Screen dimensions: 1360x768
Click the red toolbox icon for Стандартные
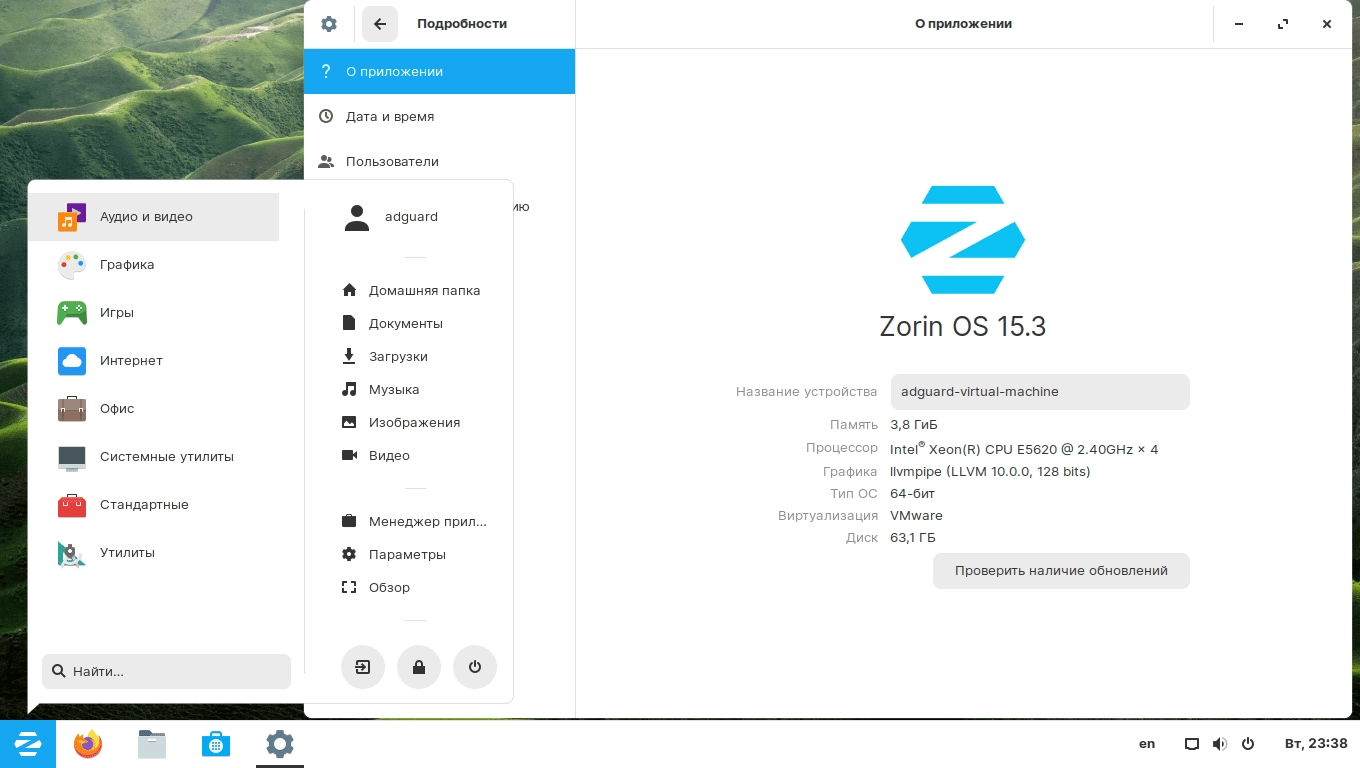(x=72, y=505)
